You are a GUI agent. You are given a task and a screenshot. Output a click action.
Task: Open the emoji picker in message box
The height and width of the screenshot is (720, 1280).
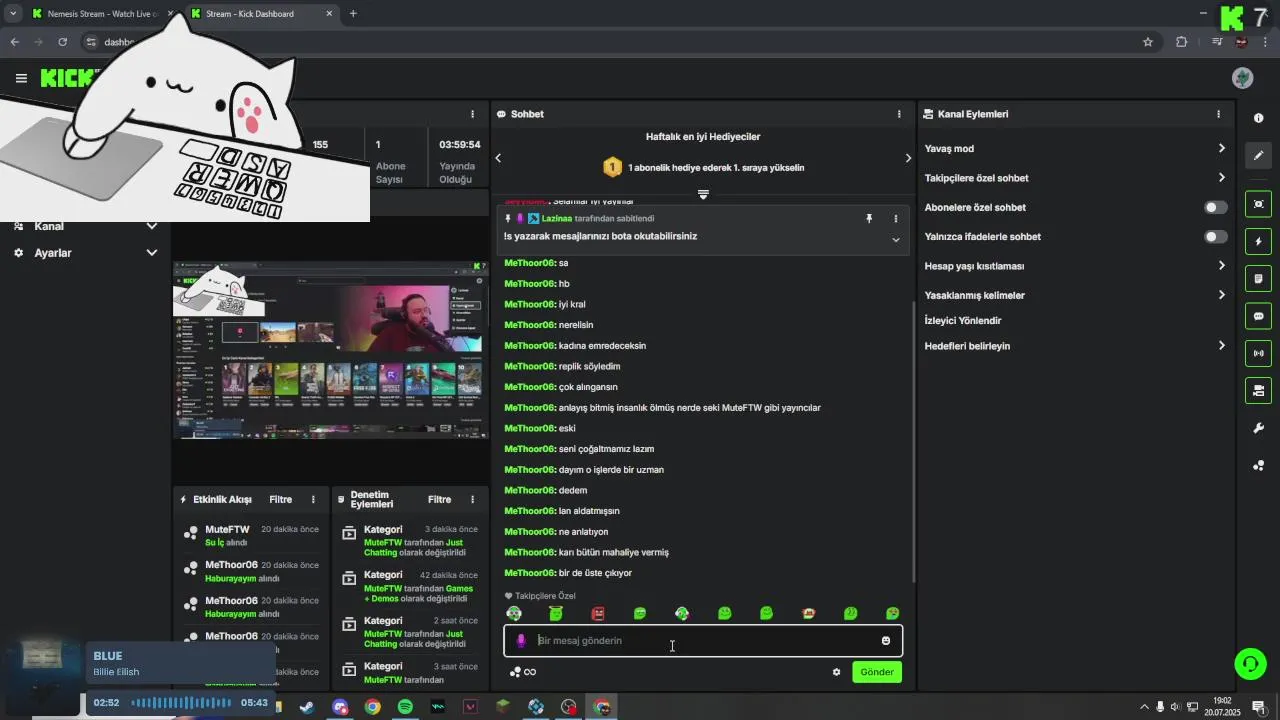pos(885,641)
